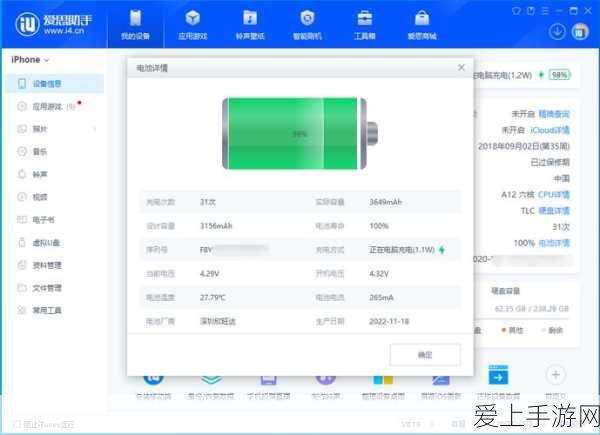Open the 爱思商城 store tab
Viewport: 600px width, 435px height.
422,25
